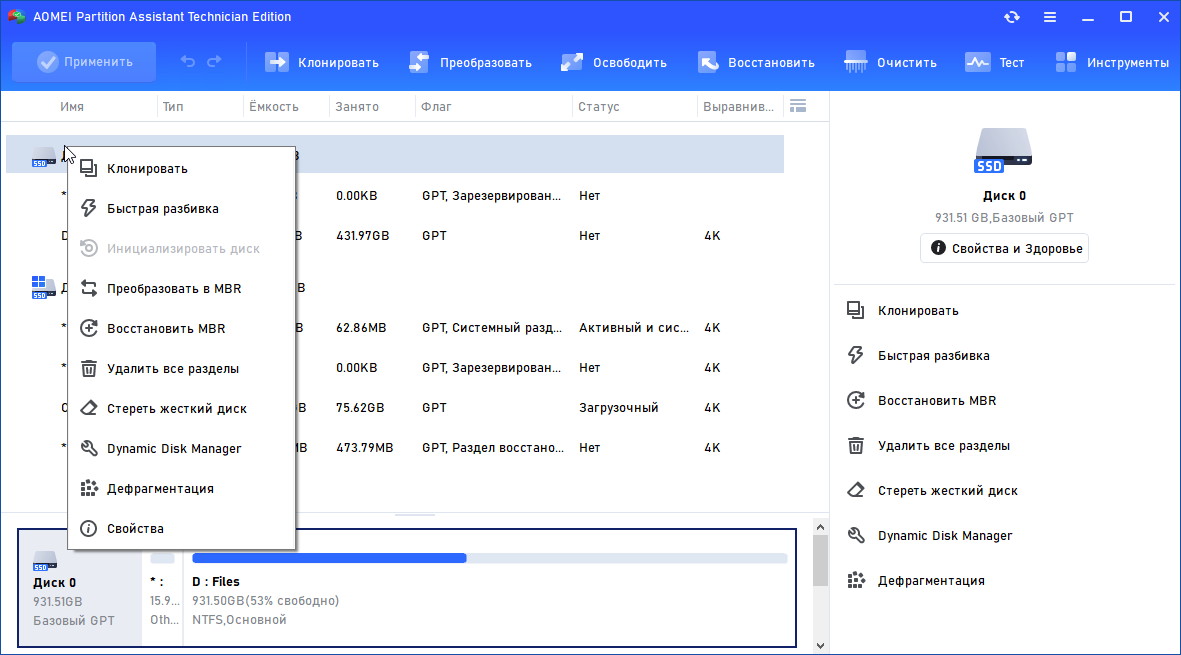Open the Клонировать toolbar item
Screen dimensions: 1181x655
[x=322, y=62]
